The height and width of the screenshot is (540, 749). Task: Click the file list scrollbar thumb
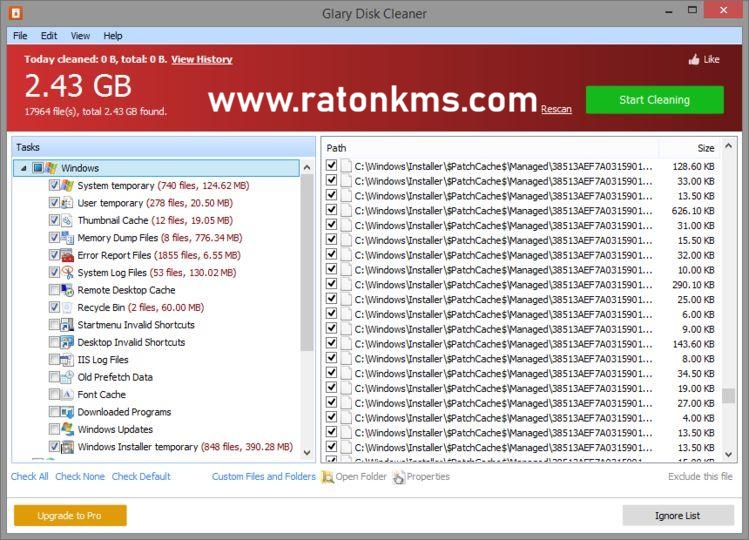click(728, 396)
